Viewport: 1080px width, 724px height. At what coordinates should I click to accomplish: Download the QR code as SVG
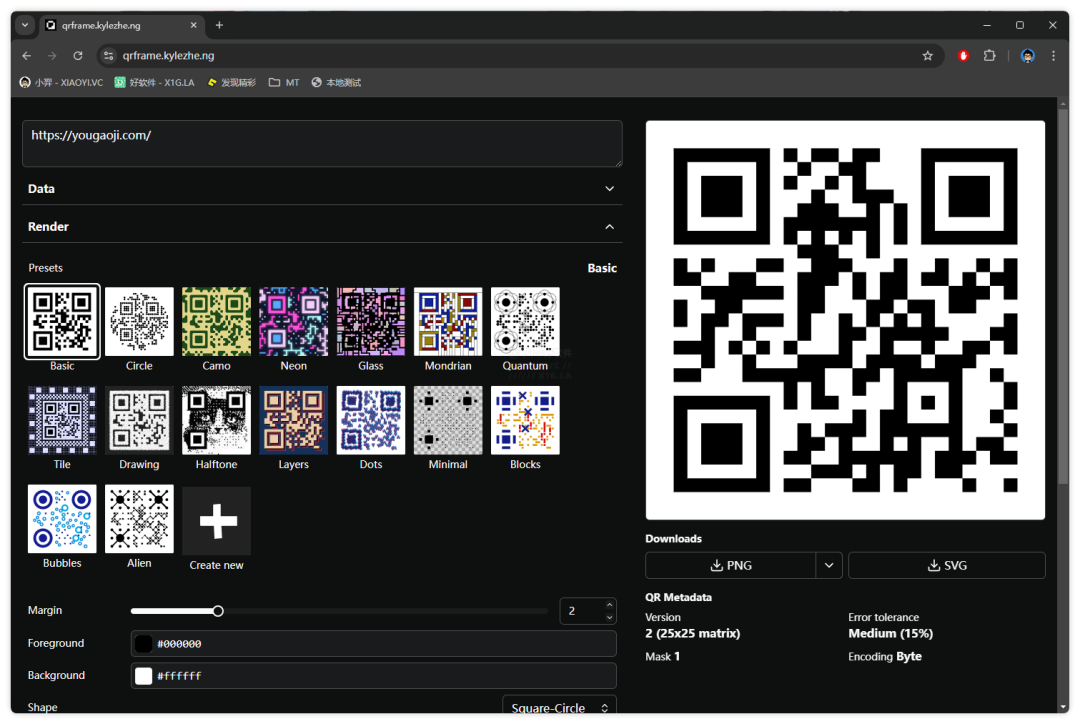(946, 565)
